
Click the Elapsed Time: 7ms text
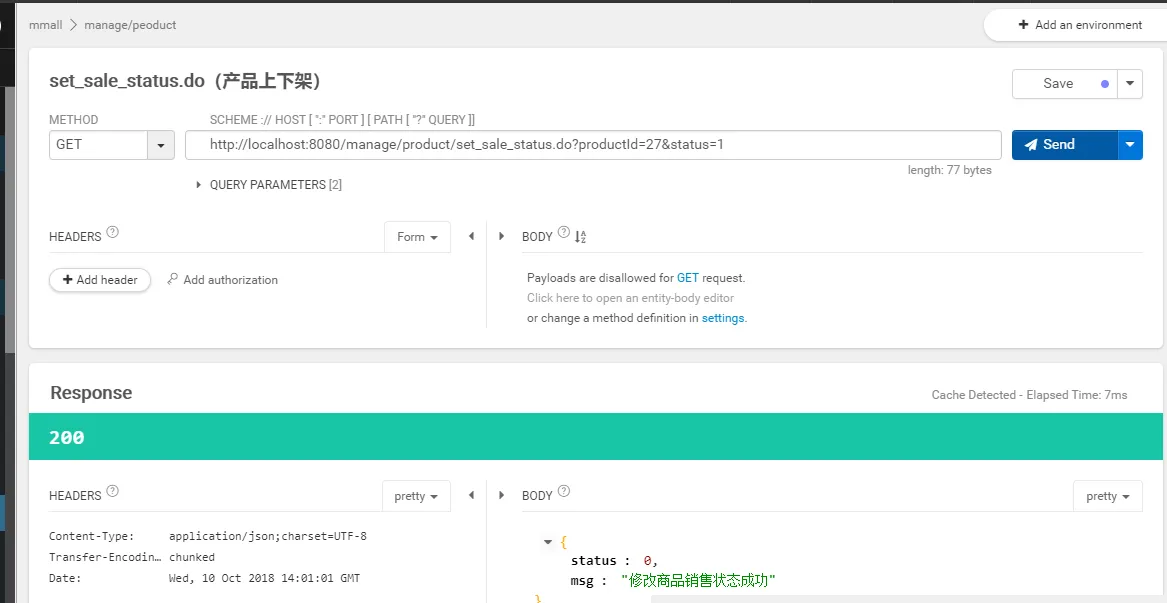pos(1077,395)
